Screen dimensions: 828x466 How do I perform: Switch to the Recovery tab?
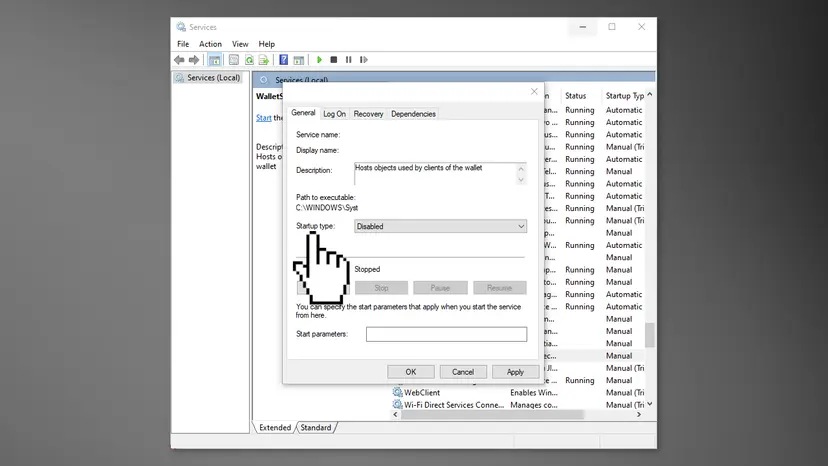pos(368,114)
